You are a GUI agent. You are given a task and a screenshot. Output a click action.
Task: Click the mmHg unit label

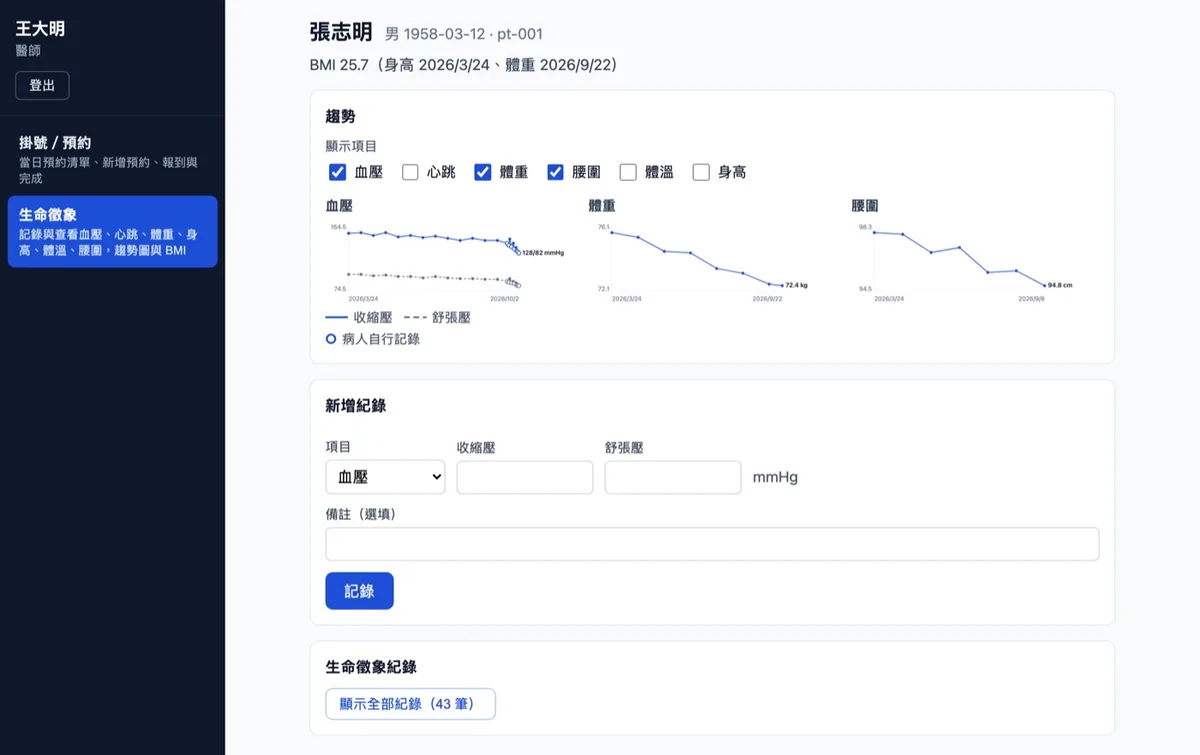[x=775, y=478]
